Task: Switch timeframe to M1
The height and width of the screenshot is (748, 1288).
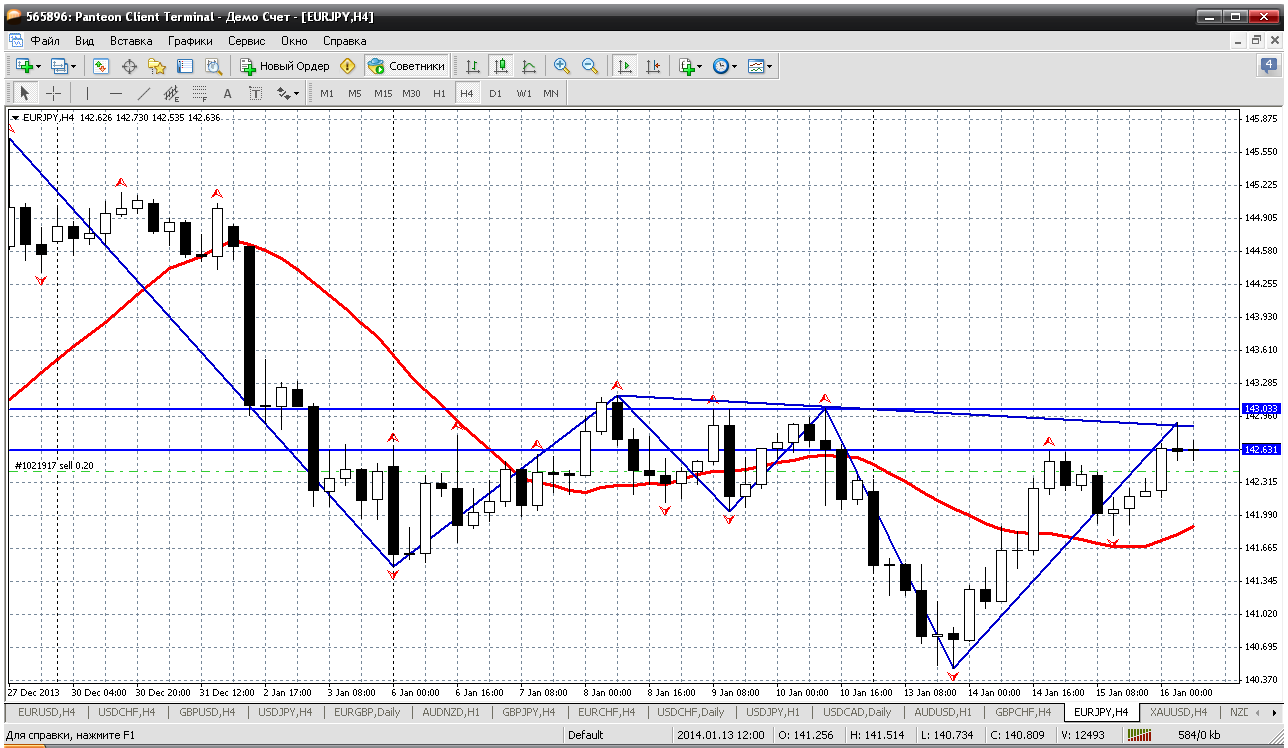Action: click(x=327, y=93)
